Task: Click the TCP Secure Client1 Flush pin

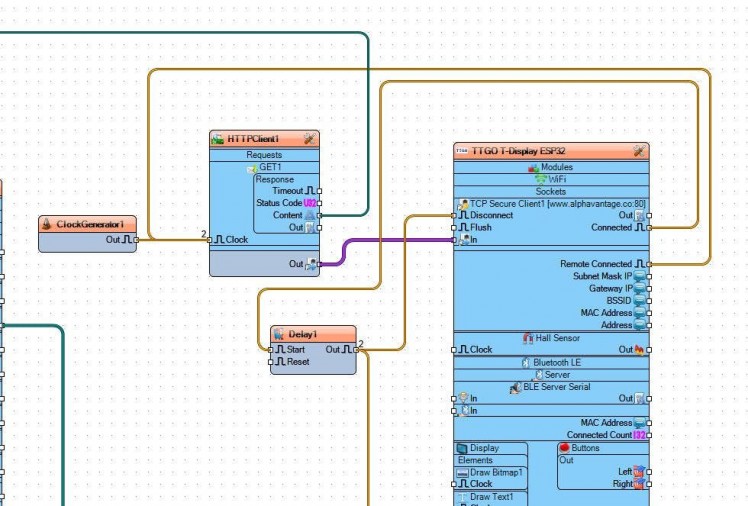Action: [x=455, y=227]
